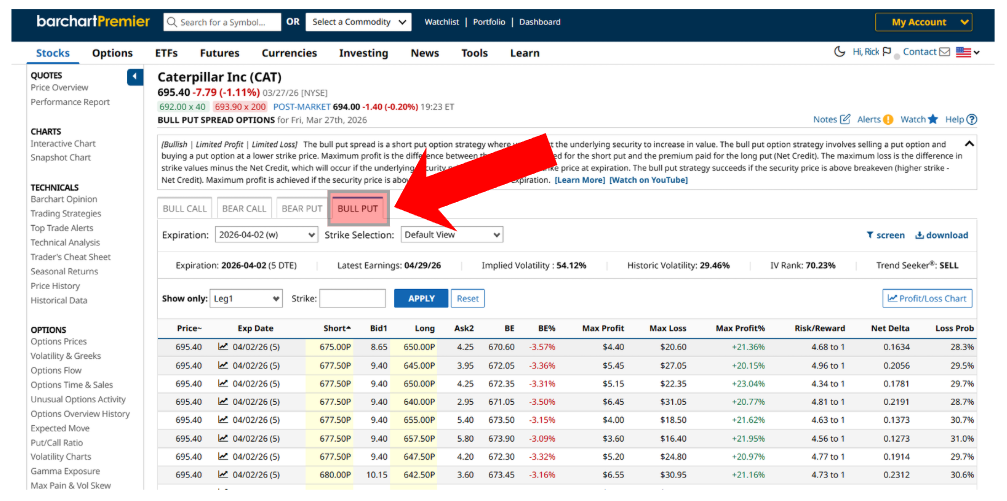Toggle dark mode with the moon icon
Screen dimensions: 1007x501
tap(840, 52)
